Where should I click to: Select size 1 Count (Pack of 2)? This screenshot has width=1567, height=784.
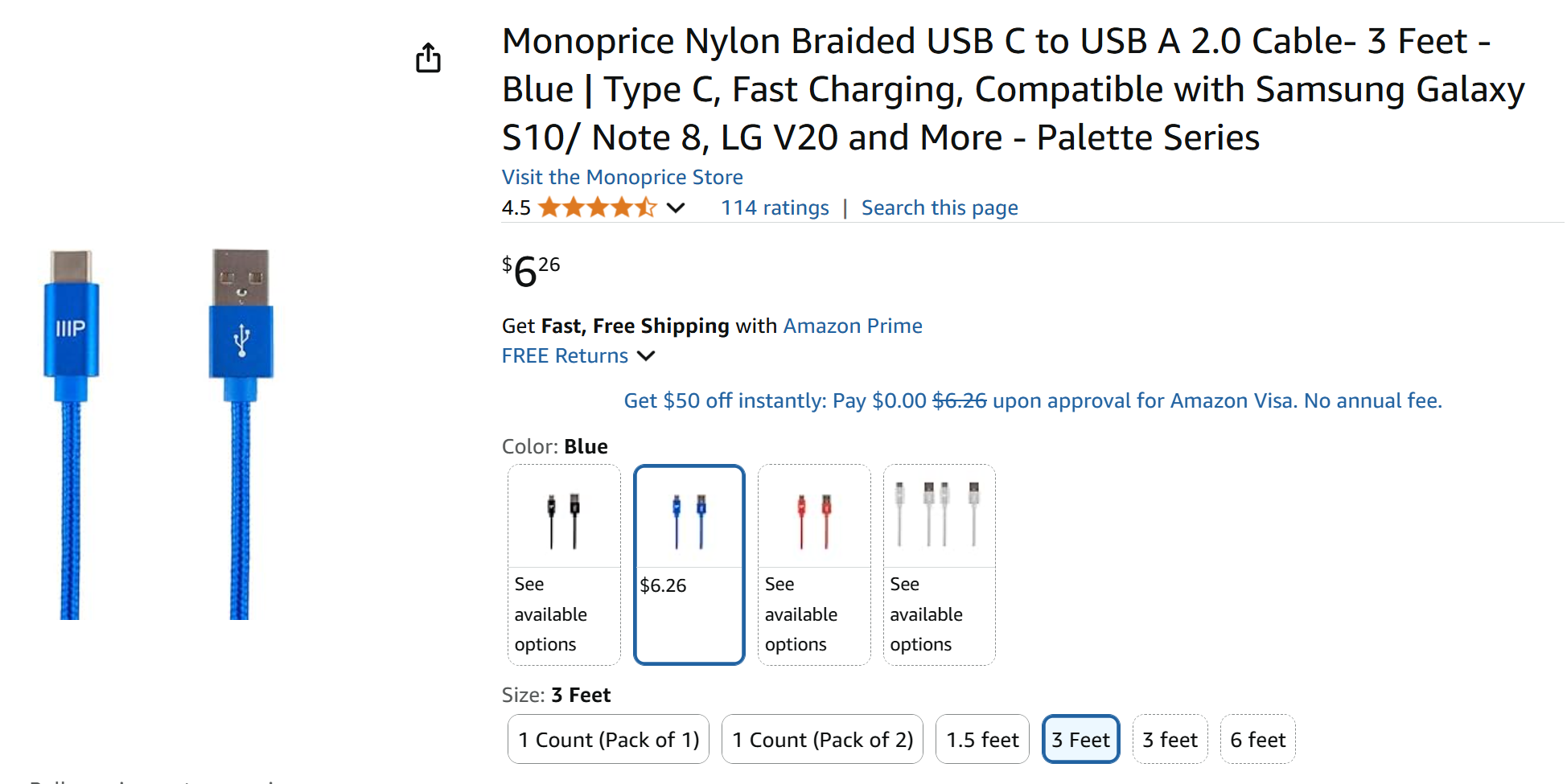(822, 740)
